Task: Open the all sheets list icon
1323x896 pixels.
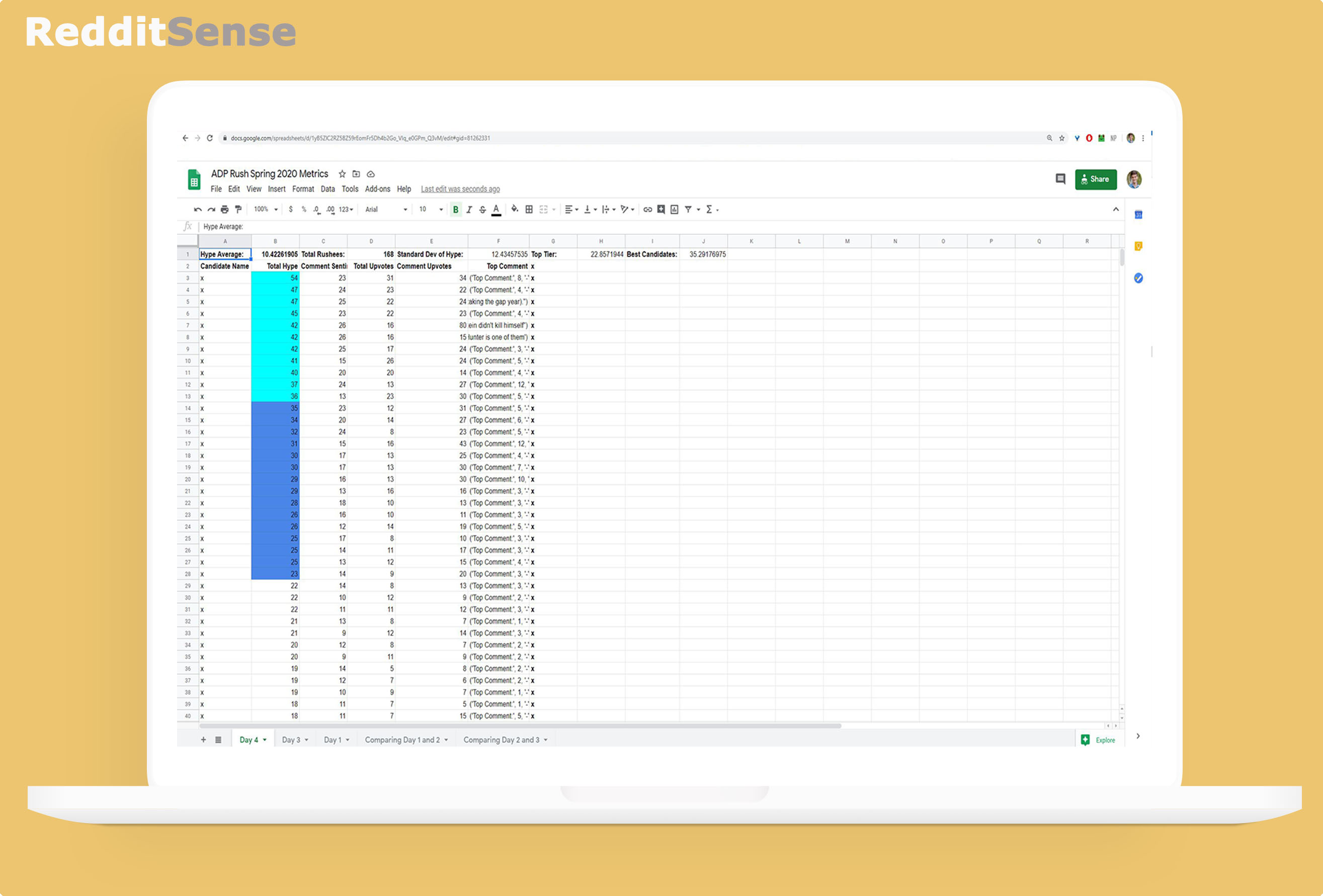Action: 218,740
